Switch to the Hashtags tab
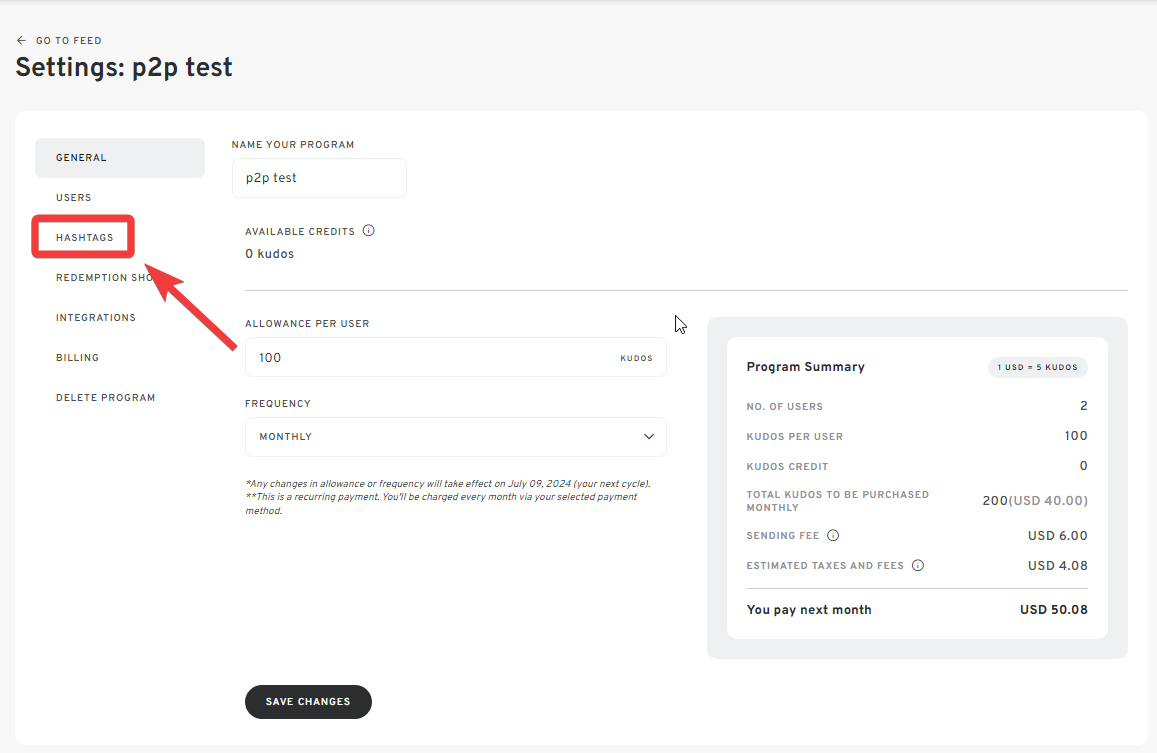This screenshot has height=753, width=1157. [x=84, y=238]
